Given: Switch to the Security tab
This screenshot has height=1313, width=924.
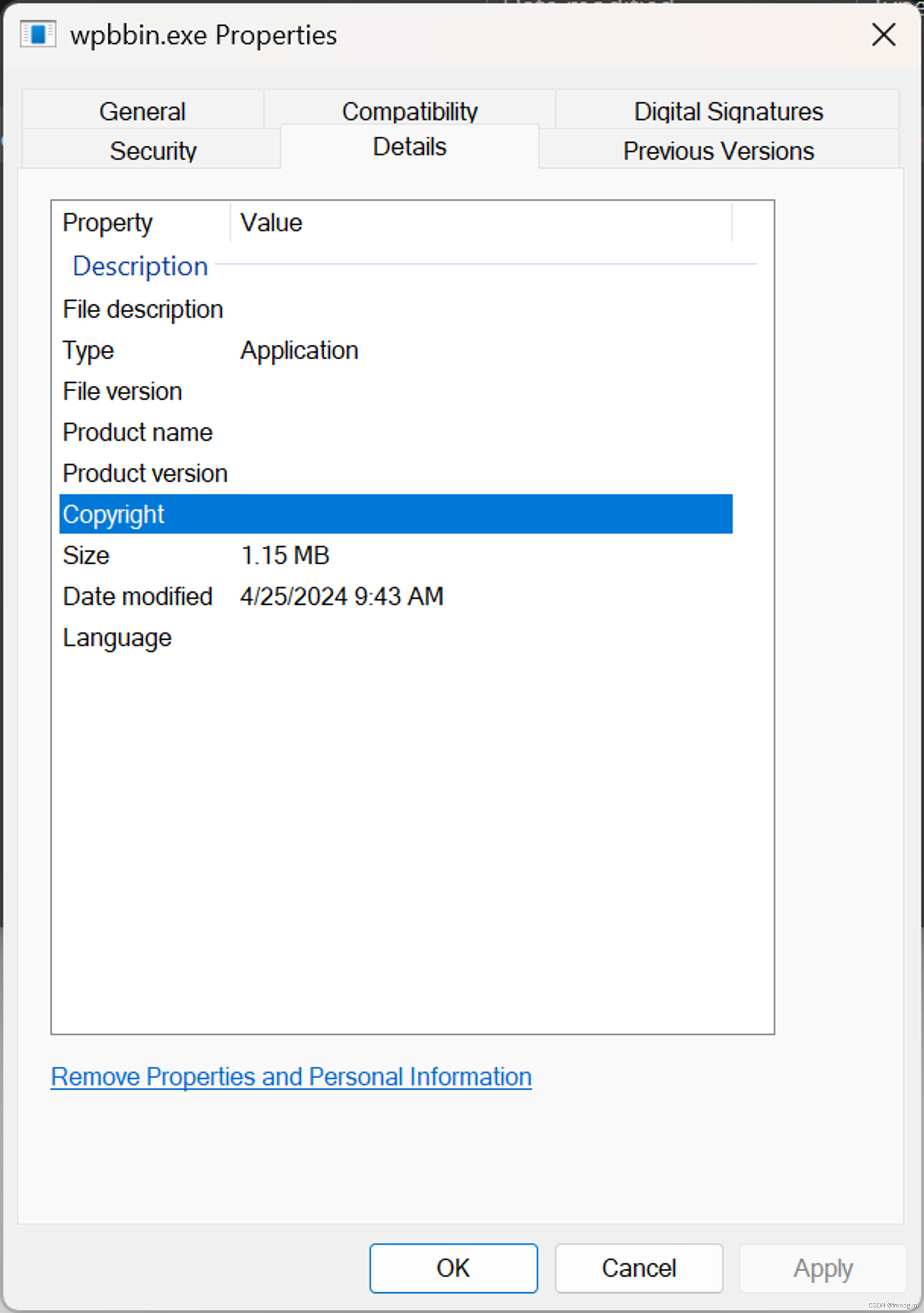Looking at the screenshot, I should pyautogui.click(x=152, y=151).
